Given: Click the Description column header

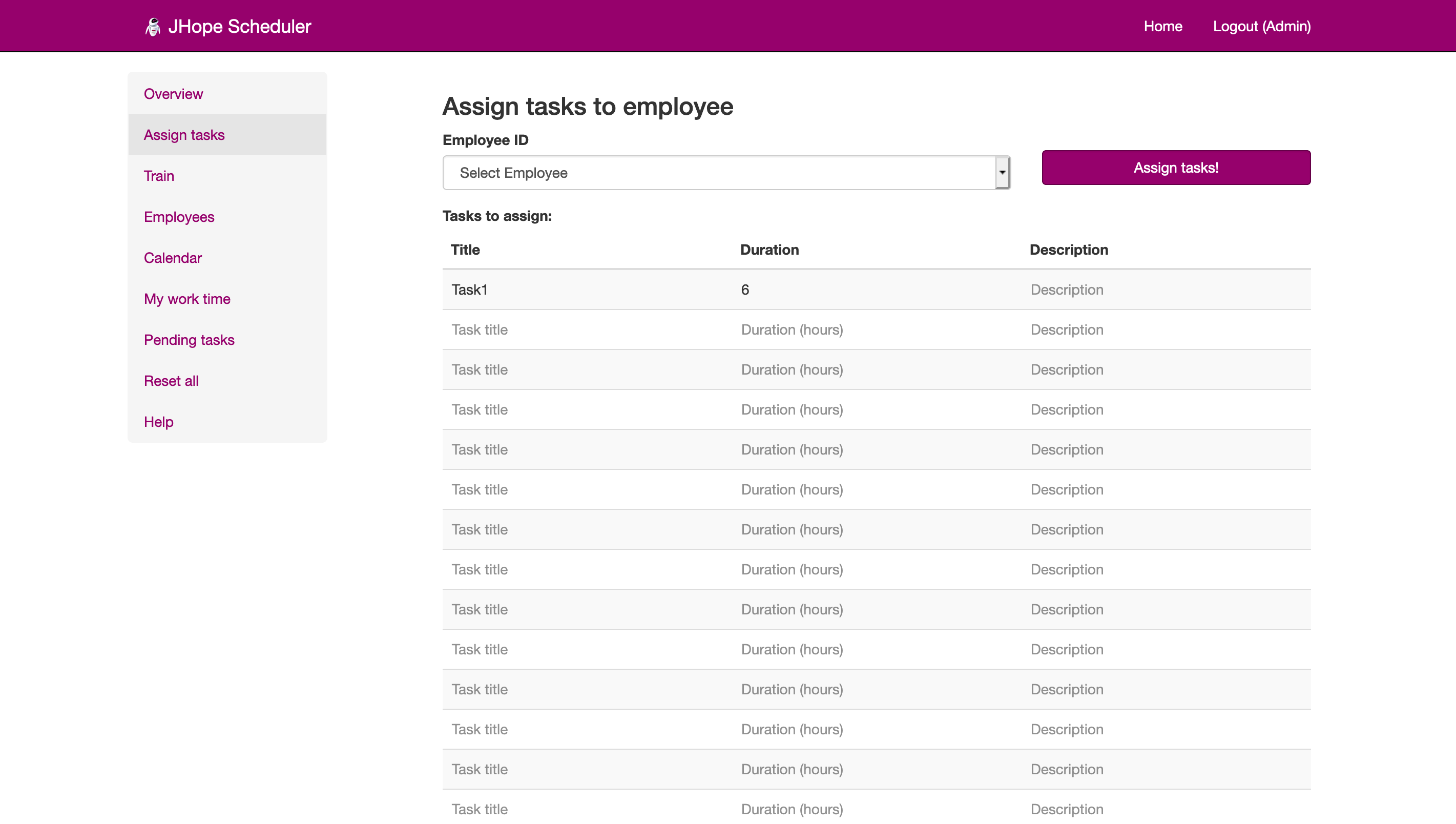Looking at the screenshot, I should point(1069,250).
